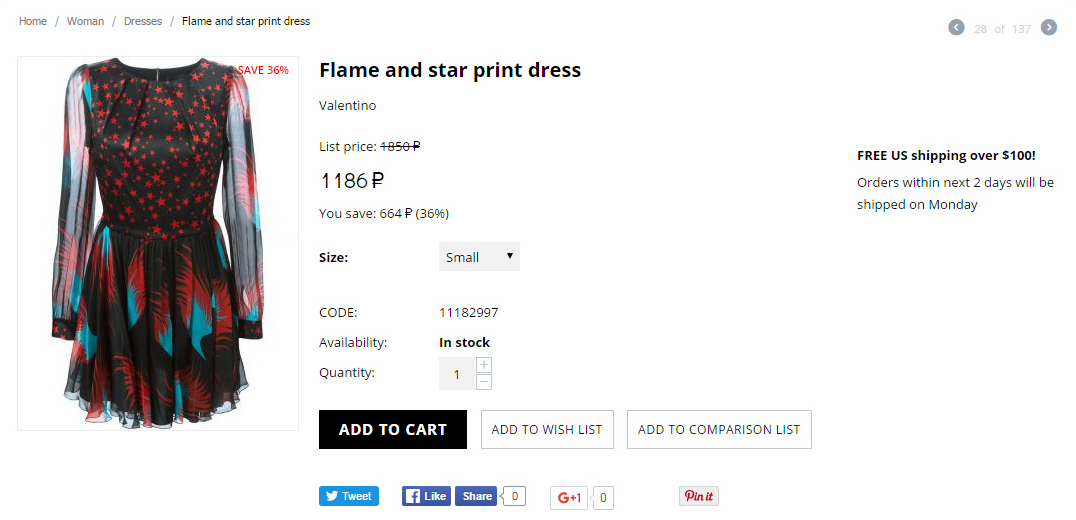
Task: Decrease quantity with the minus stepper
Action: tap(484, 382)
